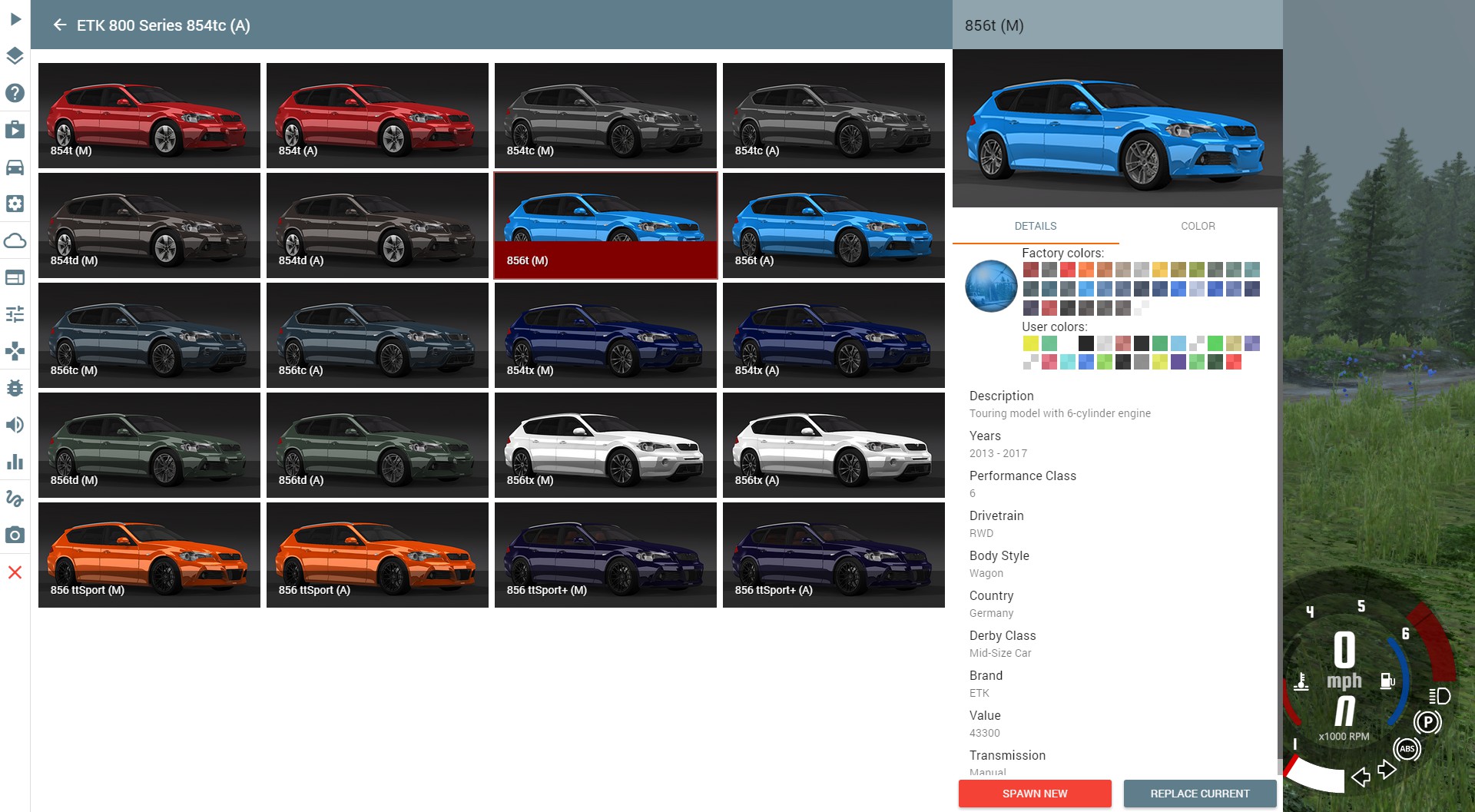Open the vehicle selector car icon
The height and width of the screenshot is (812, 1475).
(15, 167)
